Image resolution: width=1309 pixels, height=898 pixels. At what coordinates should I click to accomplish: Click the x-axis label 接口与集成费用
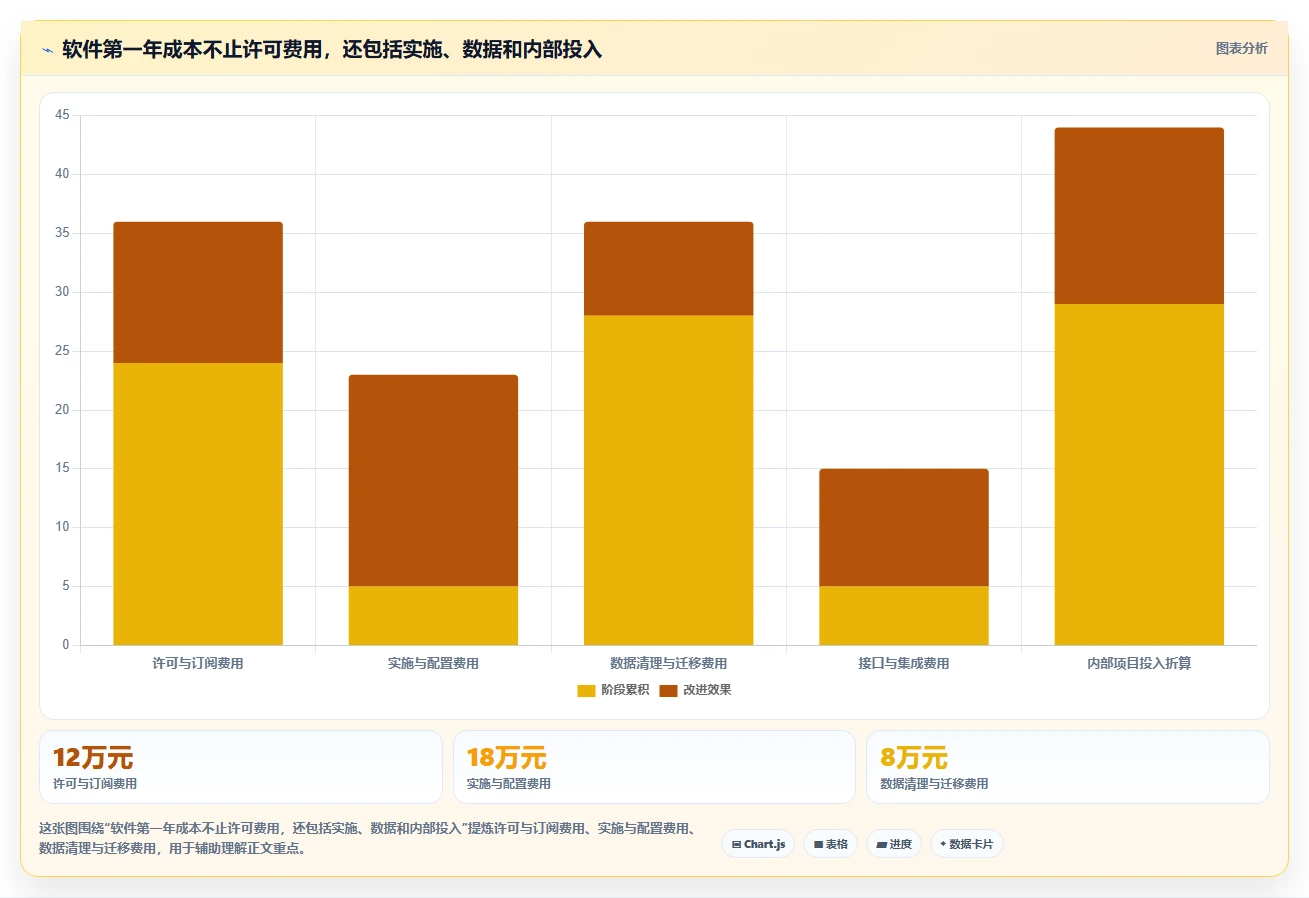click(904, 663)
